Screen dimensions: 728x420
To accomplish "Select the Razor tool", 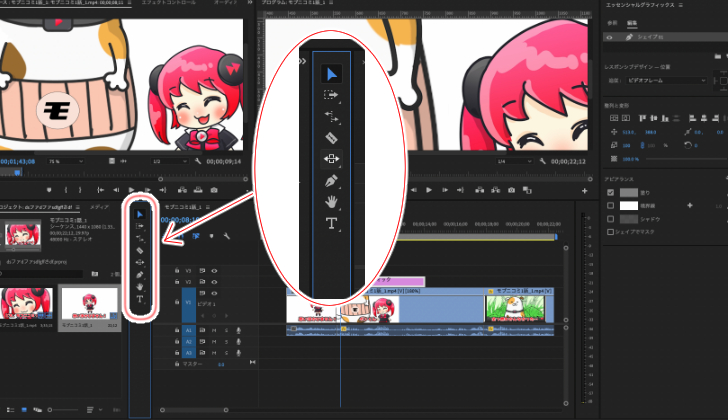I will coord(140,251).
